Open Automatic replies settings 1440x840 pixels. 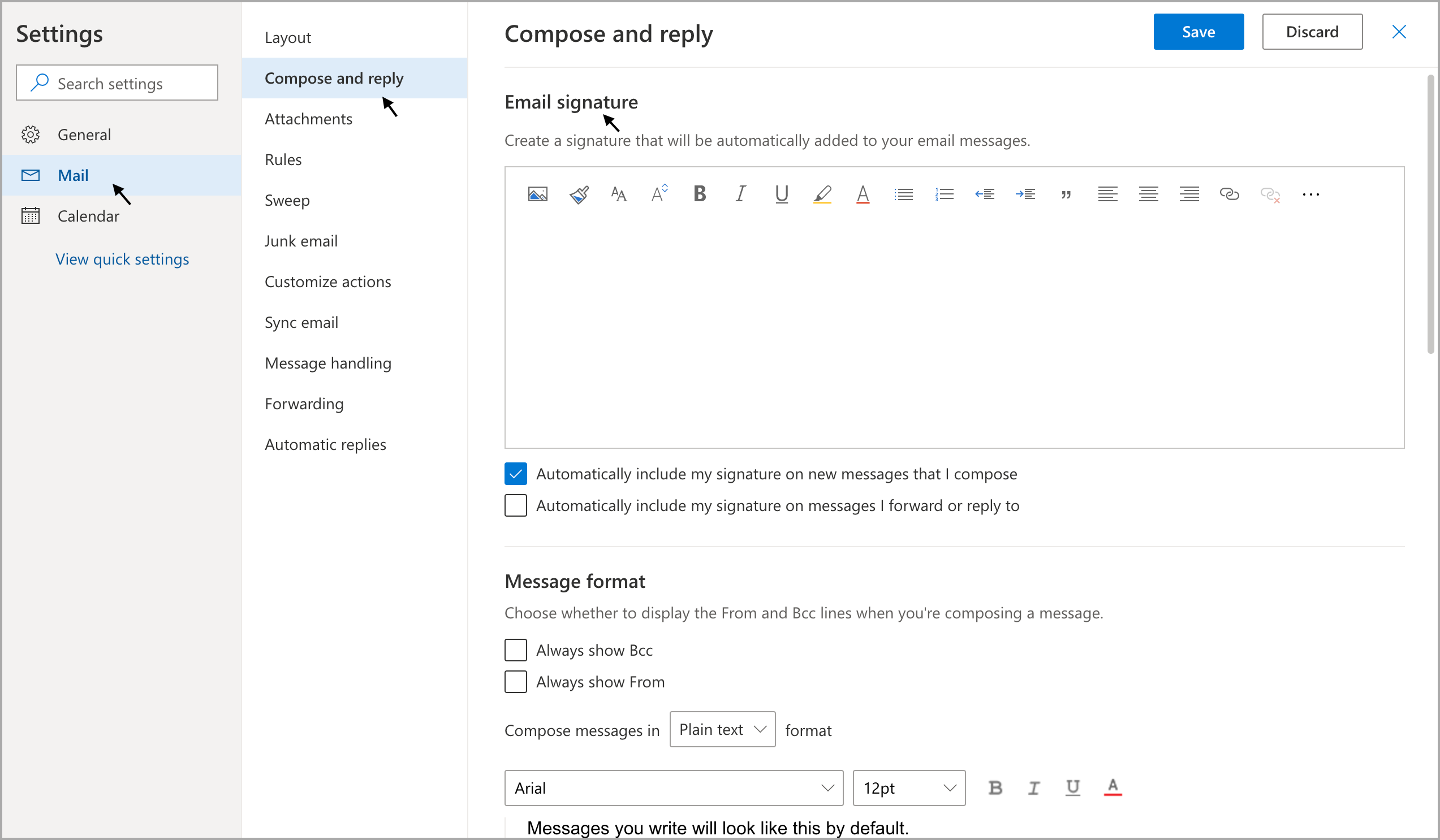coord(325,444)
